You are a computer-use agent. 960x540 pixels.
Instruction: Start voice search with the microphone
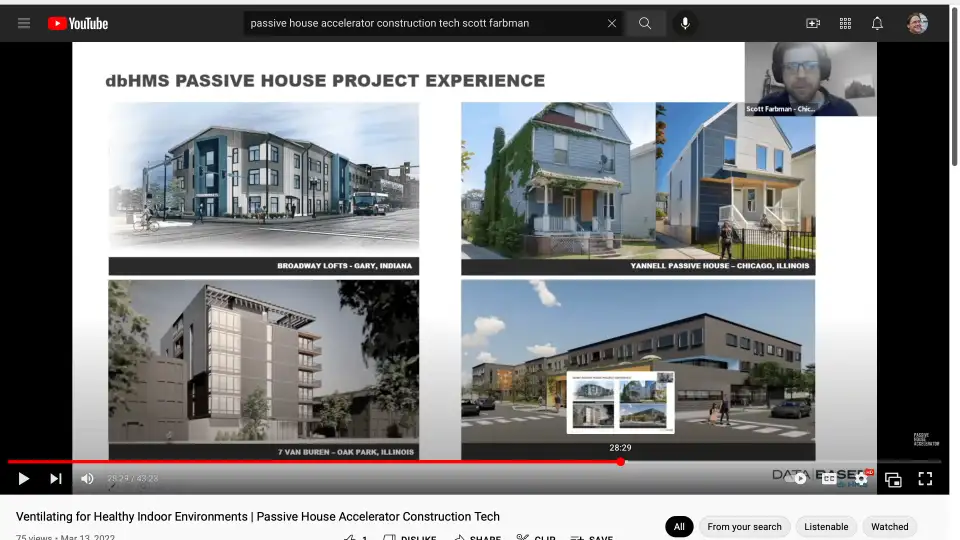(685, 23)
